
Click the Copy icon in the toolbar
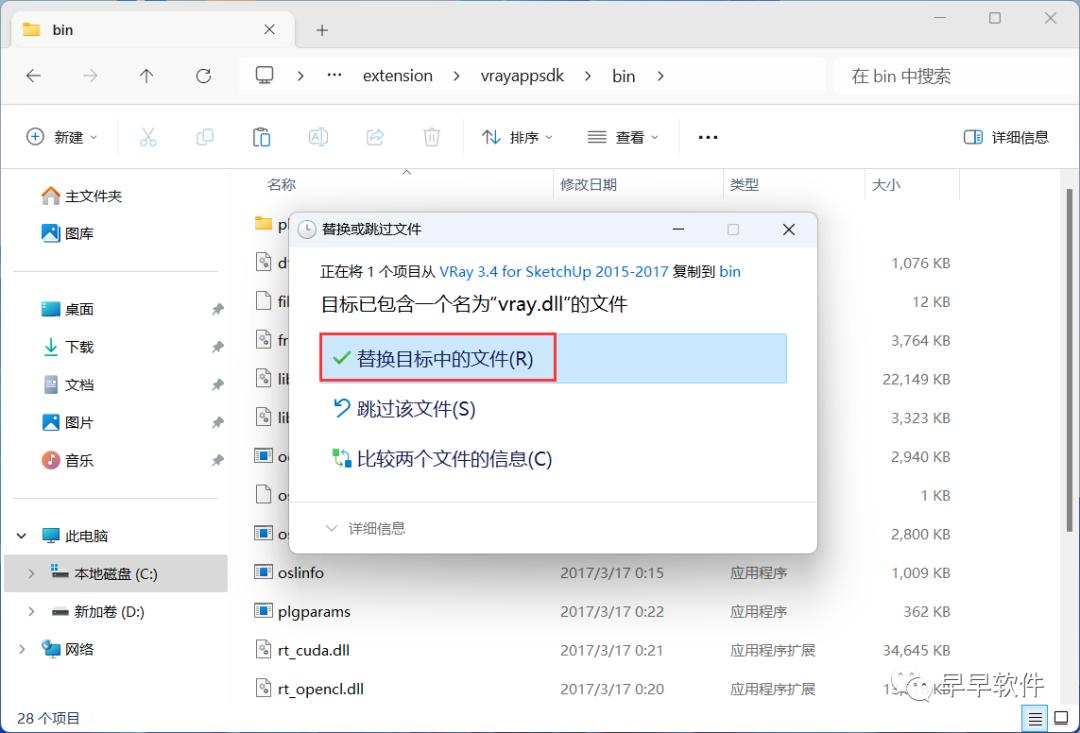tap(204, 136)
